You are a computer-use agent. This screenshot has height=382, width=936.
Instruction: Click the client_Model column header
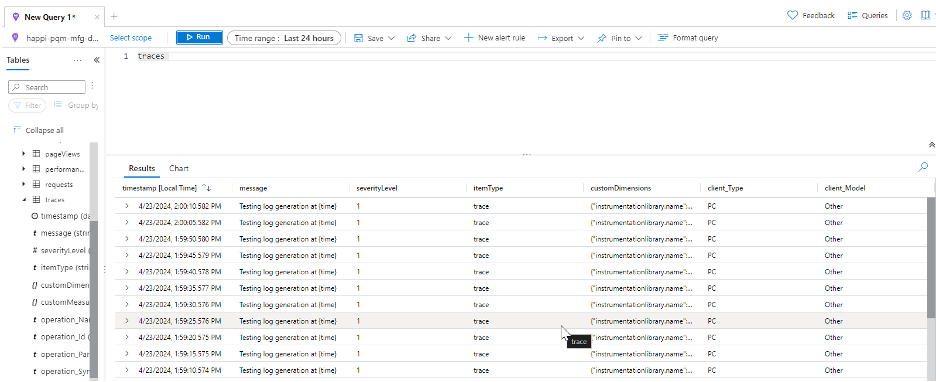pos(846,188)
